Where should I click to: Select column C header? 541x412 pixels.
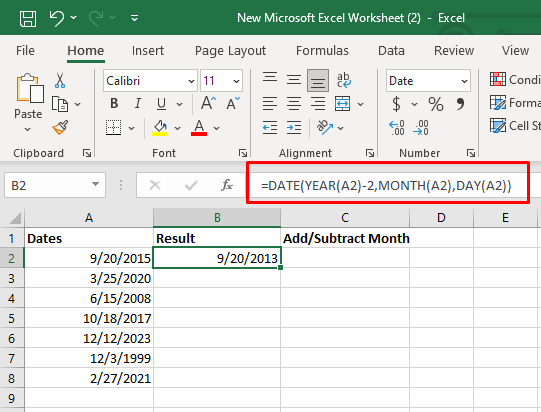(x=345, y=218)
